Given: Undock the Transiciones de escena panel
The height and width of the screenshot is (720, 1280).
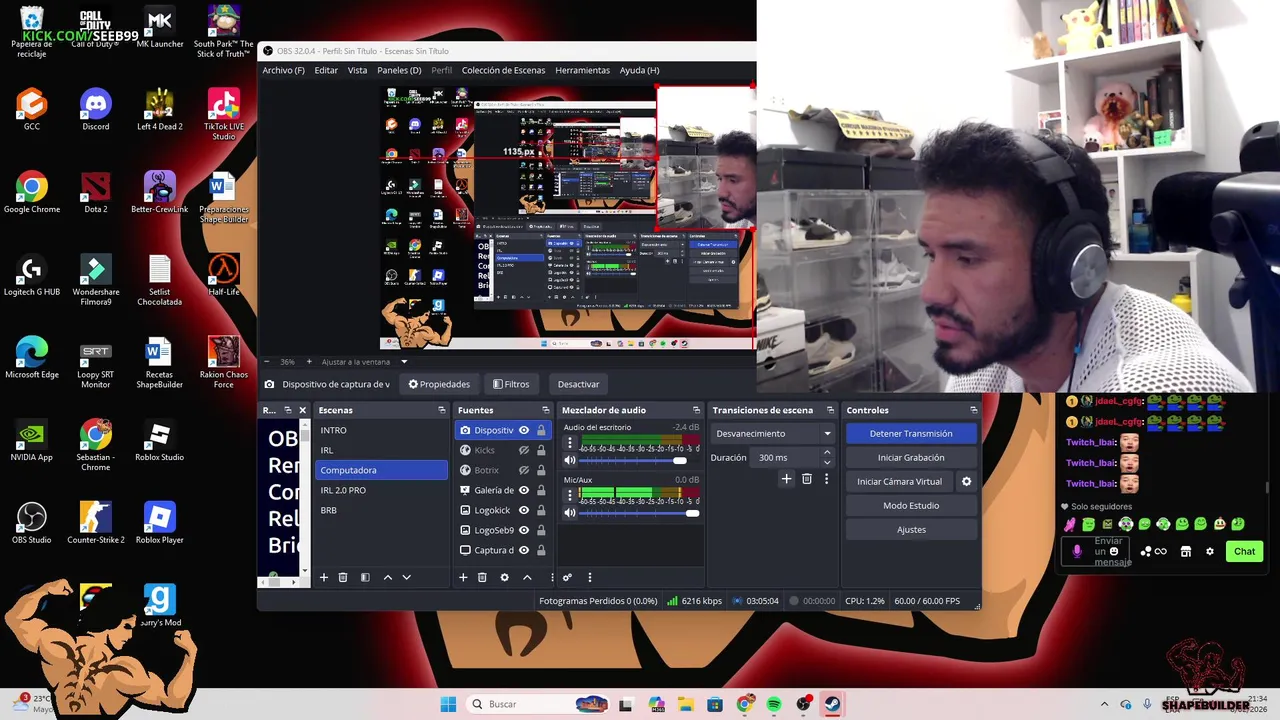Looking at the screenshot, I should click(829, 410).
